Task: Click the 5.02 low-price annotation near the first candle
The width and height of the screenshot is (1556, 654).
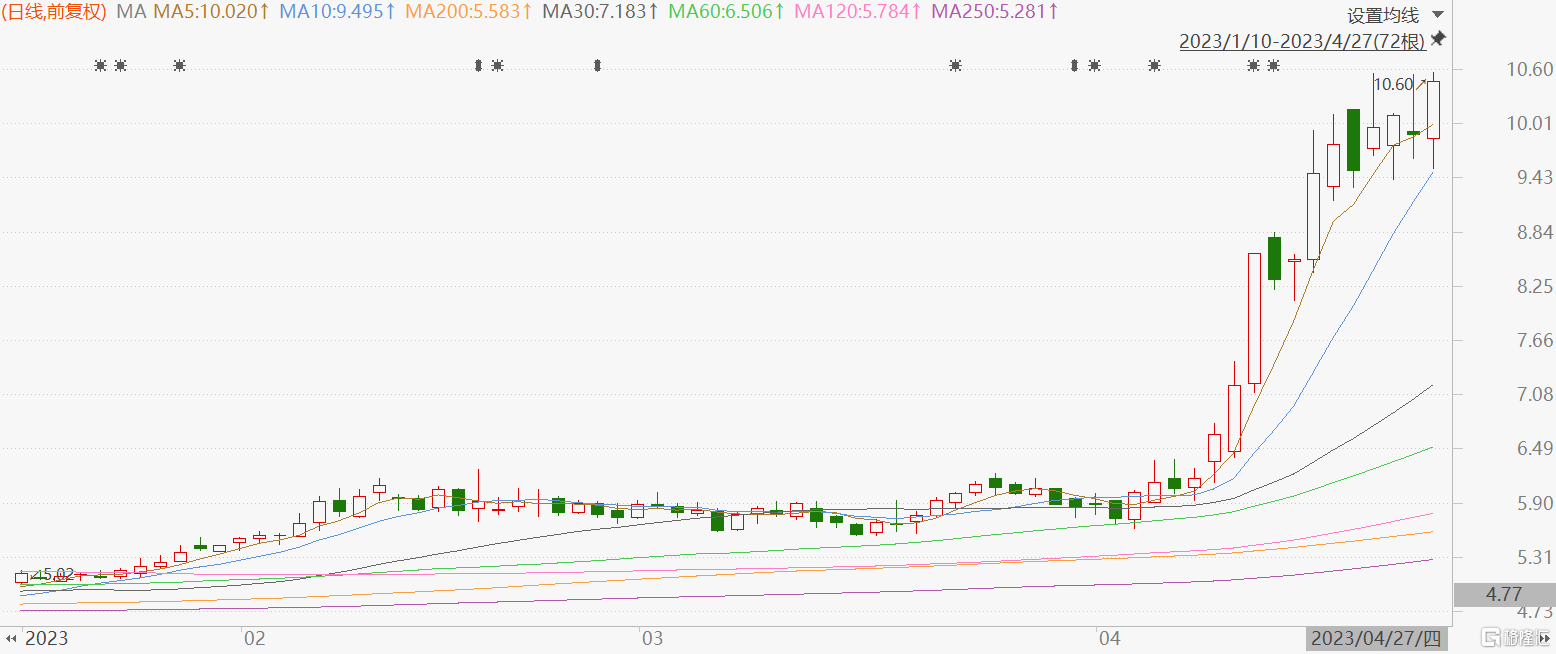Action: click(57, 574)
